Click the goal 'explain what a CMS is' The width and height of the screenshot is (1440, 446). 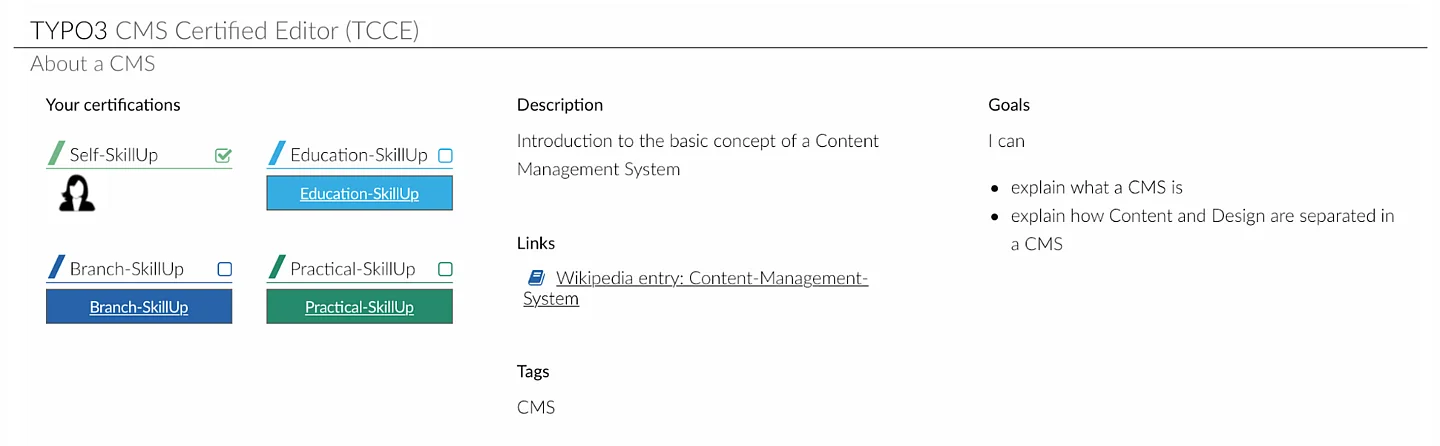1096,187
